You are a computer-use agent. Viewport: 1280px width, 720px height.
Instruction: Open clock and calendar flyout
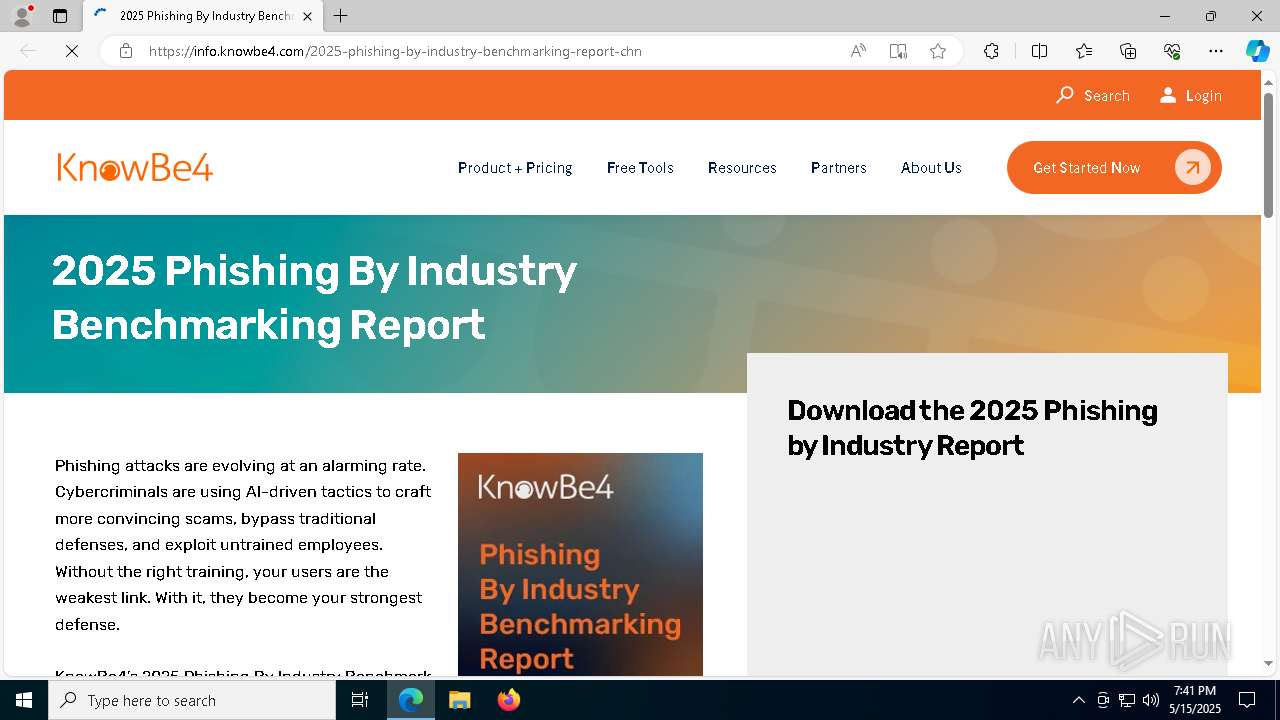coord(1195,700)
